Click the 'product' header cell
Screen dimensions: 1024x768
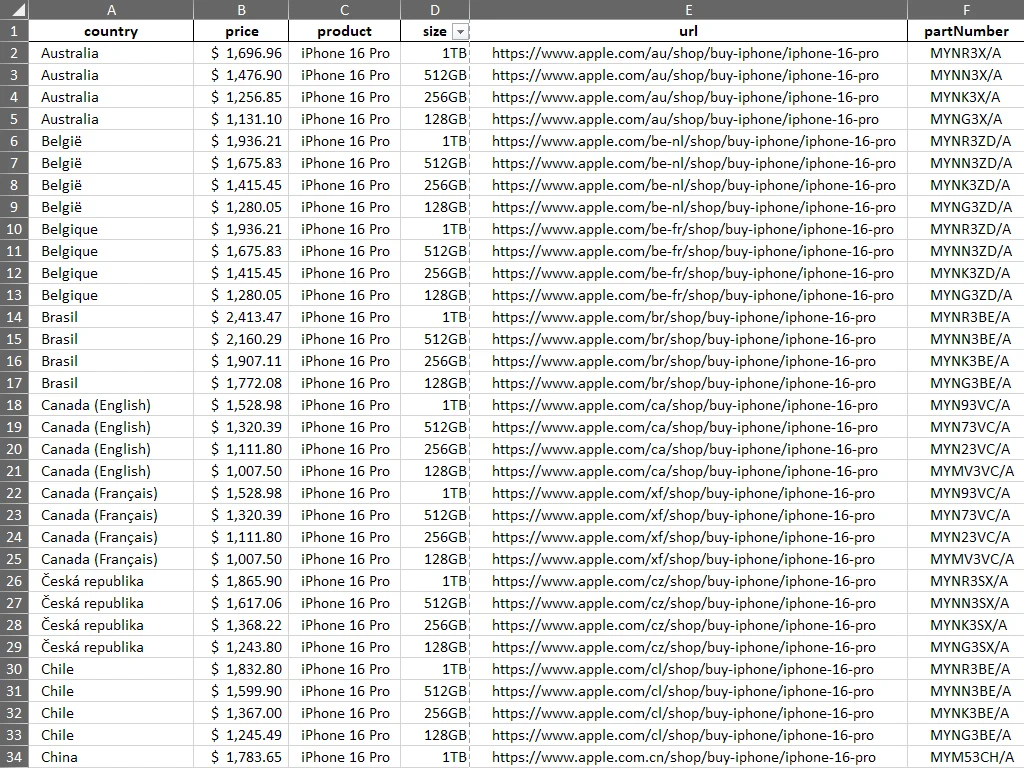click(344, 31)
